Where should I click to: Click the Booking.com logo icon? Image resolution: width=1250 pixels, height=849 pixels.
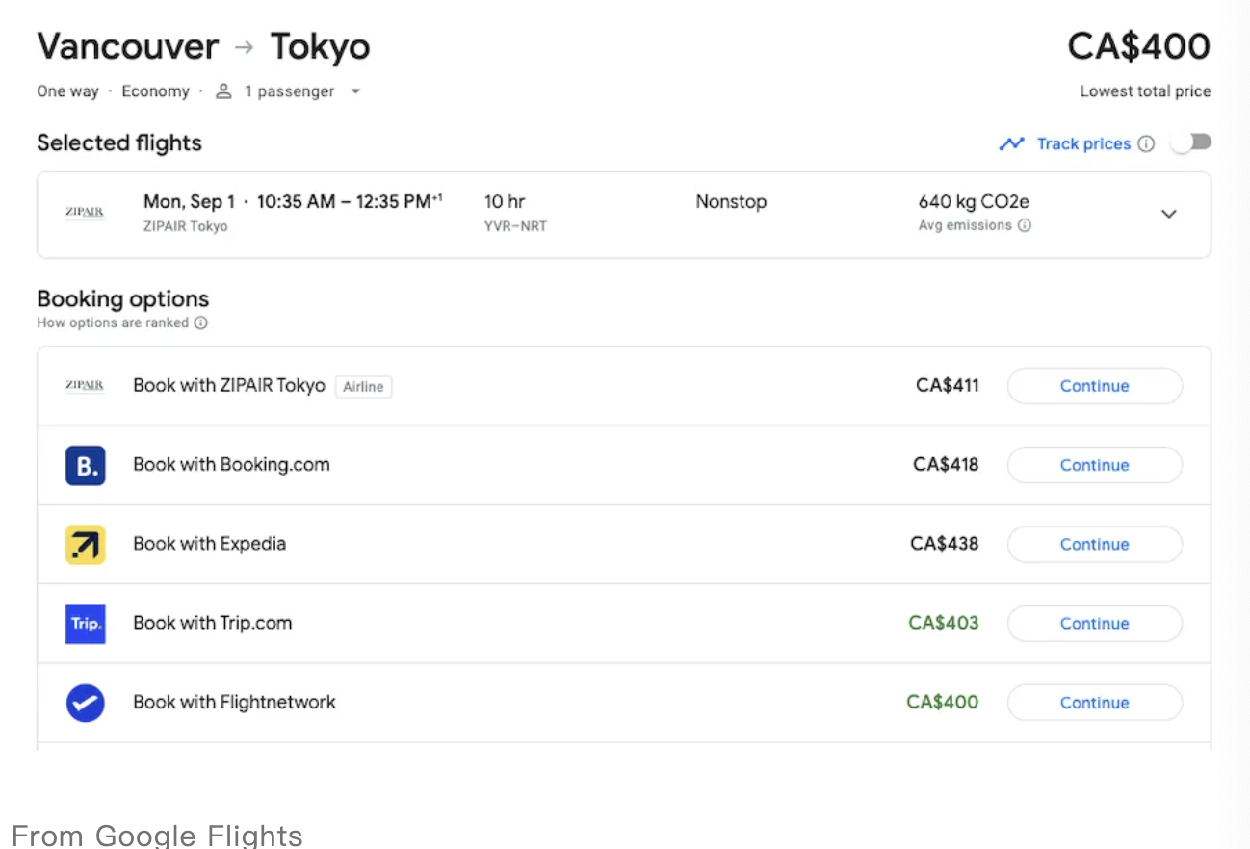[85, 465]
